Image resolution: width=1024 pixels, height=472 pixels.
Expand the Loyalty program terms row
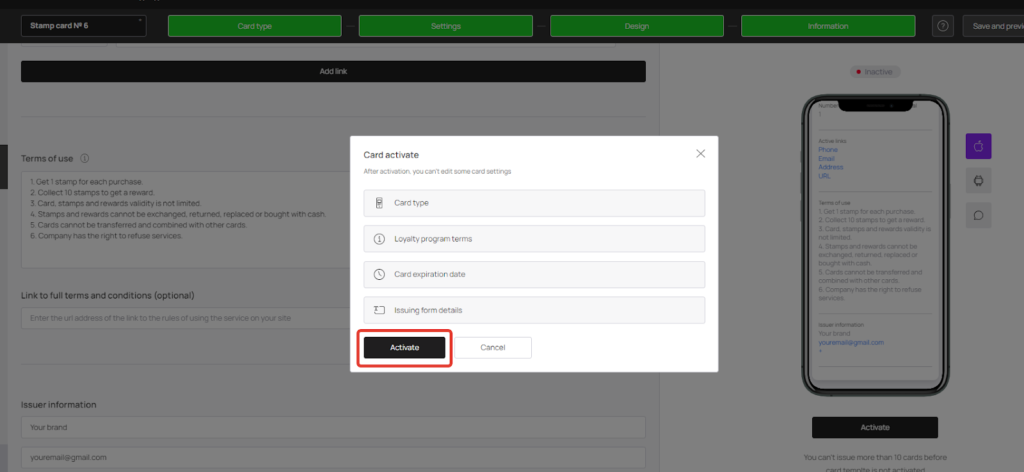coord(534,239)
